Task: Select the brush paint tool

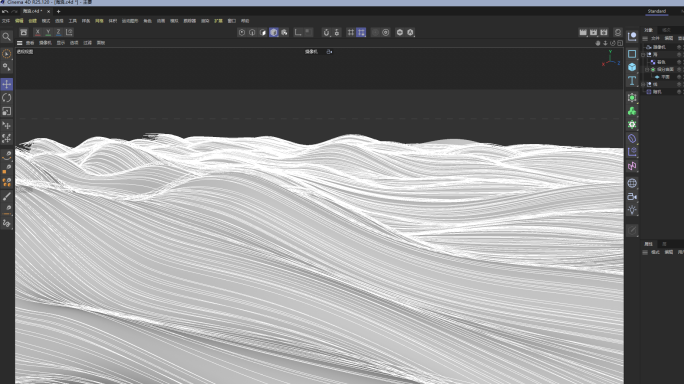Action: [7, 197]
